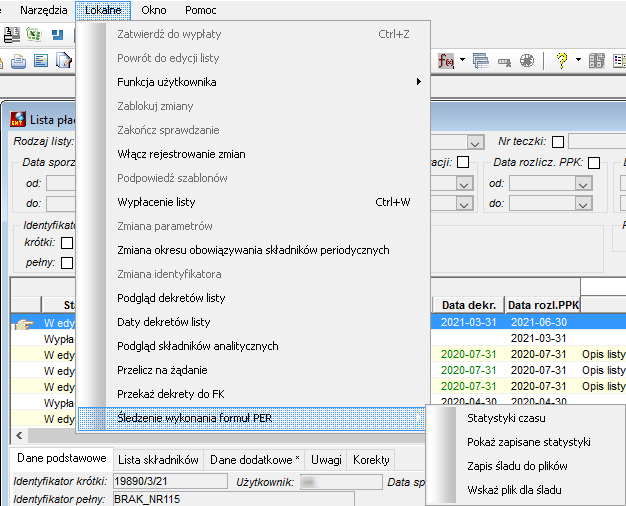Viewport: 626px width, 506px height.
Task: Click the document with pencil edit icon
Action: 63,61
